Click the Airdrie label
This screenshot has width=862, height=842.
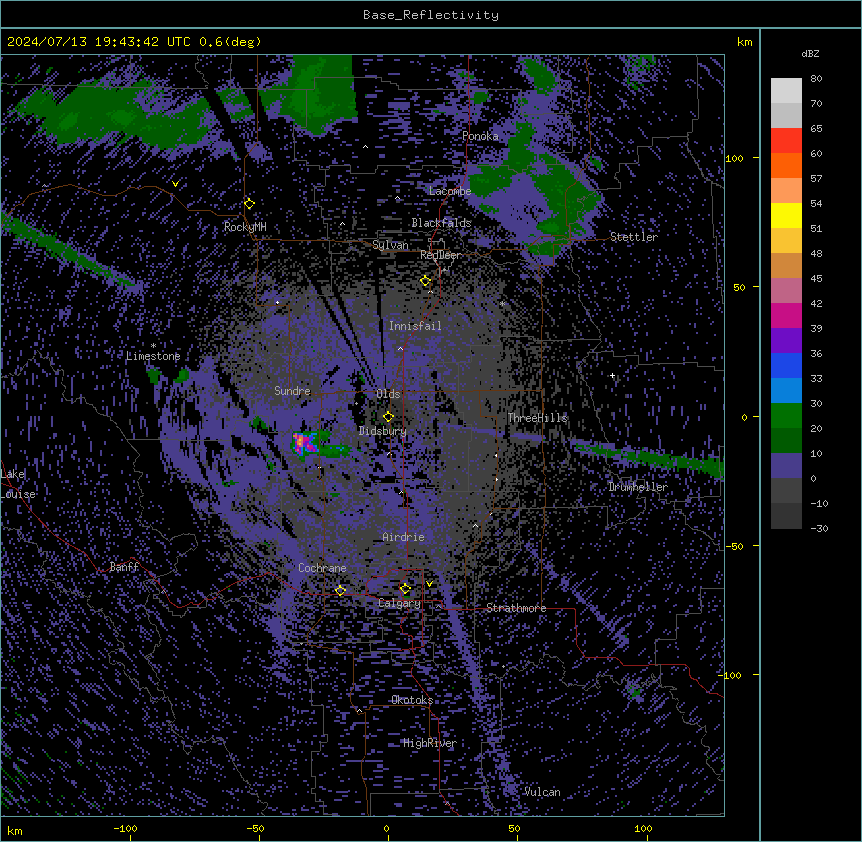[x=403, y=537]
